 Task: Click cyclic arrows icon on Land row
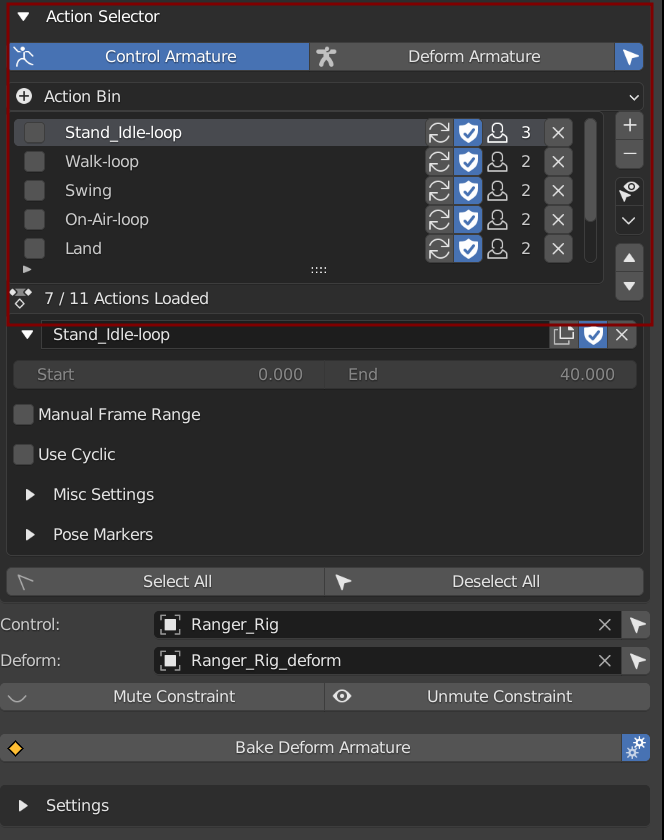coord(439,248)
